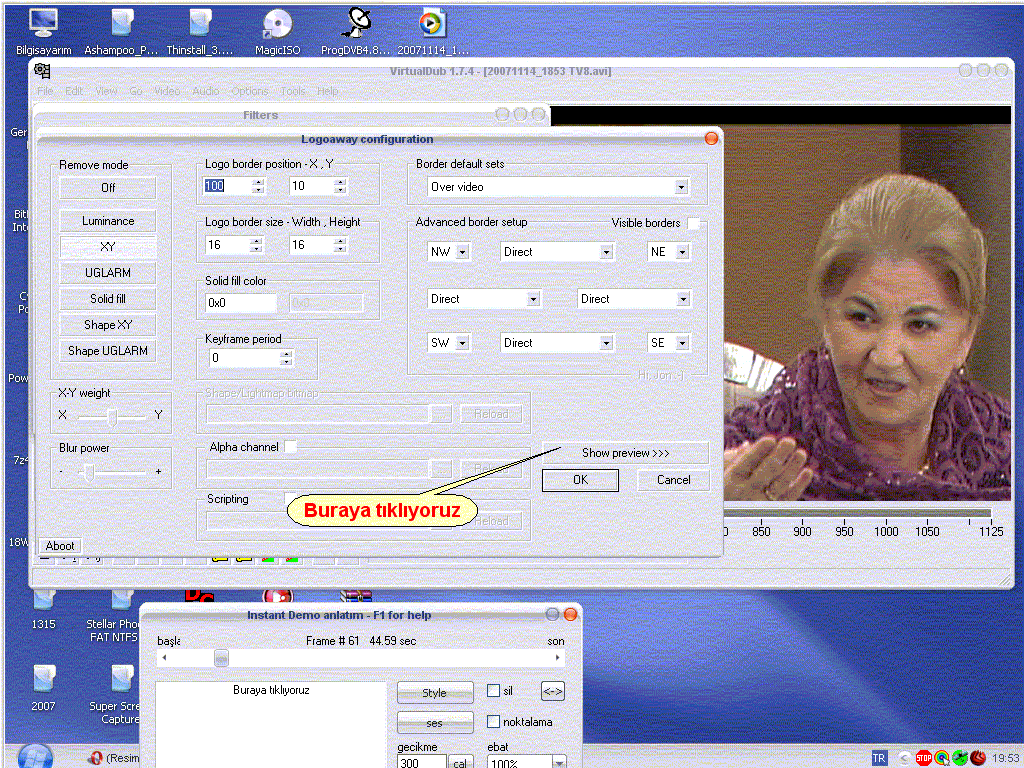Select UGLARM remove mode

pyautogui.click(x=108, y=273)
